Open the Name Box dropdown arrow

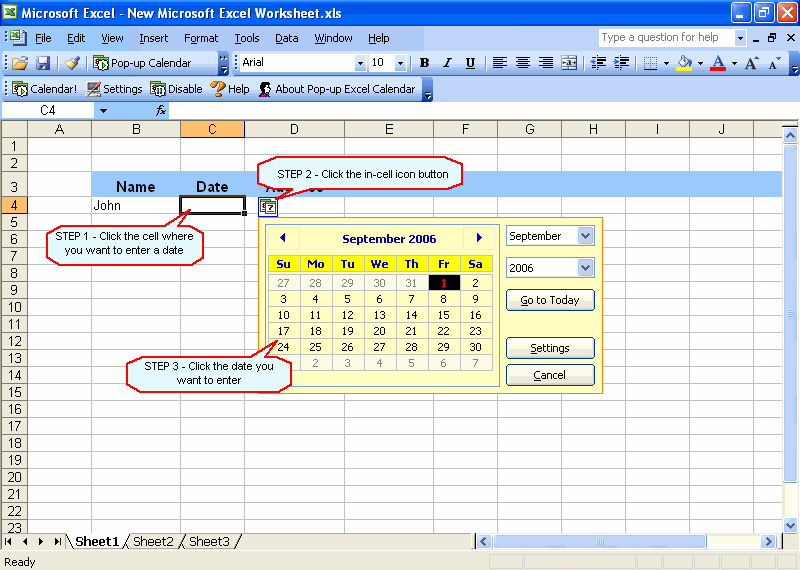pyautogui.click(x=103, y=111)
